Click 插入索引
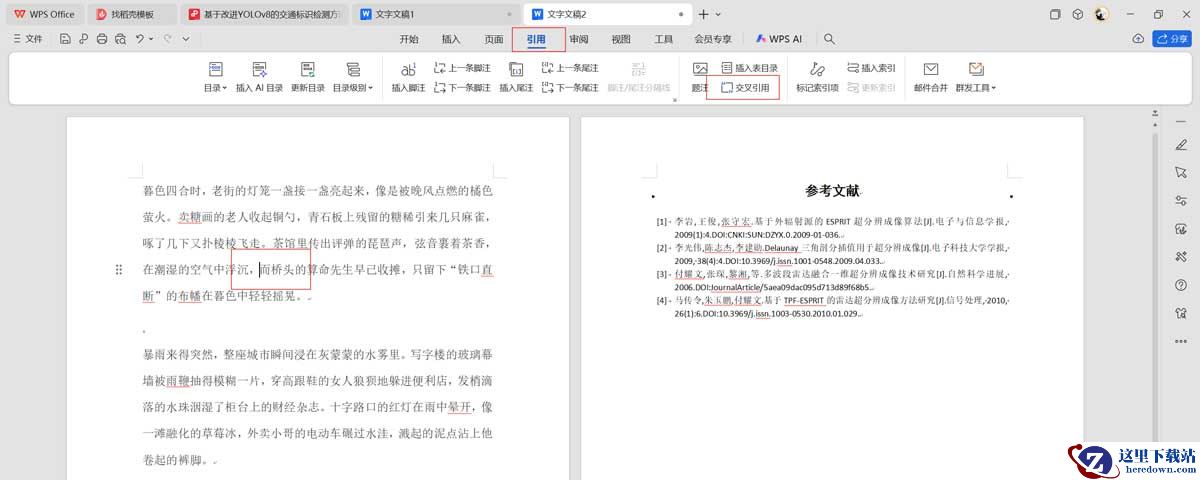 coord(871,68)
